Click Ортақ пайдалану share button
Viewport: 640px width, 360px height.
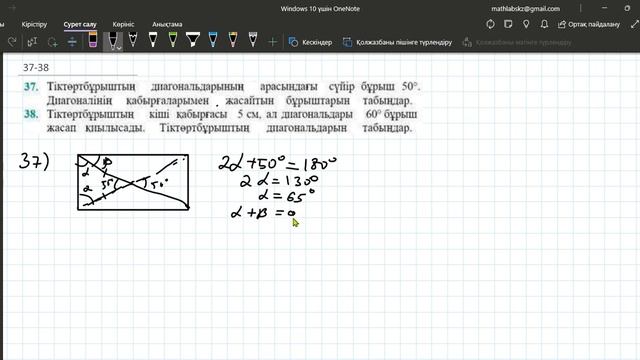click(x=589, y=24)
